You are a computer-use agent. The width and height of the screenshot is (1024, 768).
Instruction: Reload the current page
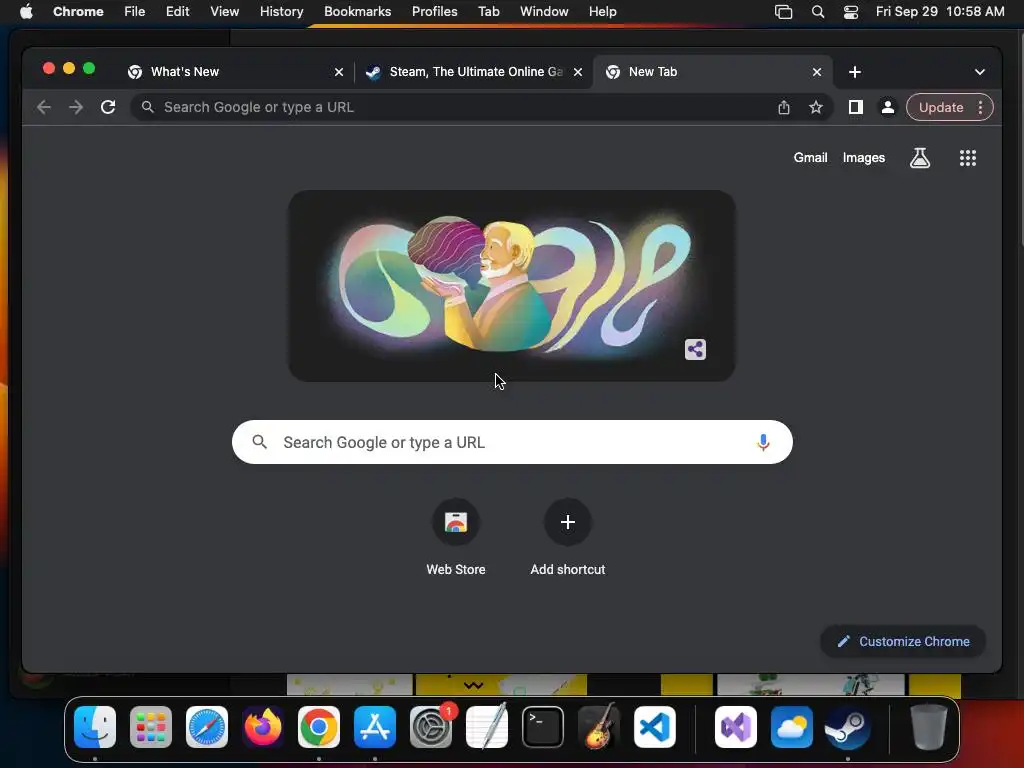pyautogui.click(x=108, y=107)
